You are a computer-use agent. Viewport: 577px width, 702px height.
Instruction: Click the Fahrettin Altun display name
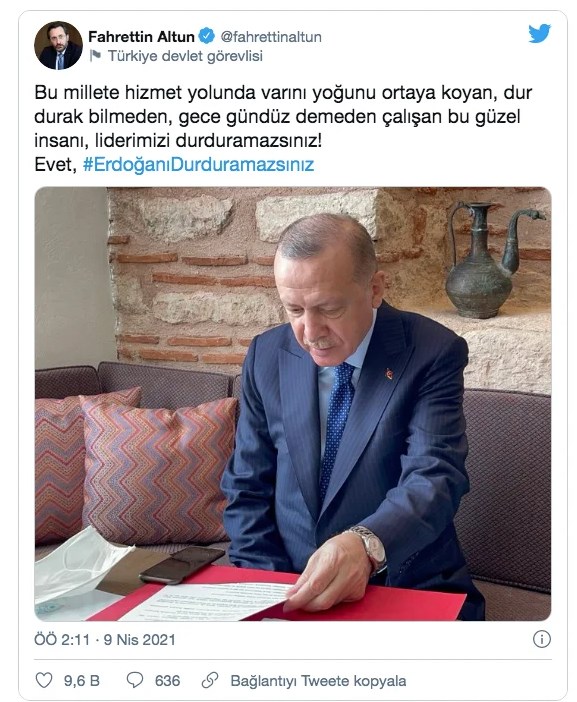(141, 36)
